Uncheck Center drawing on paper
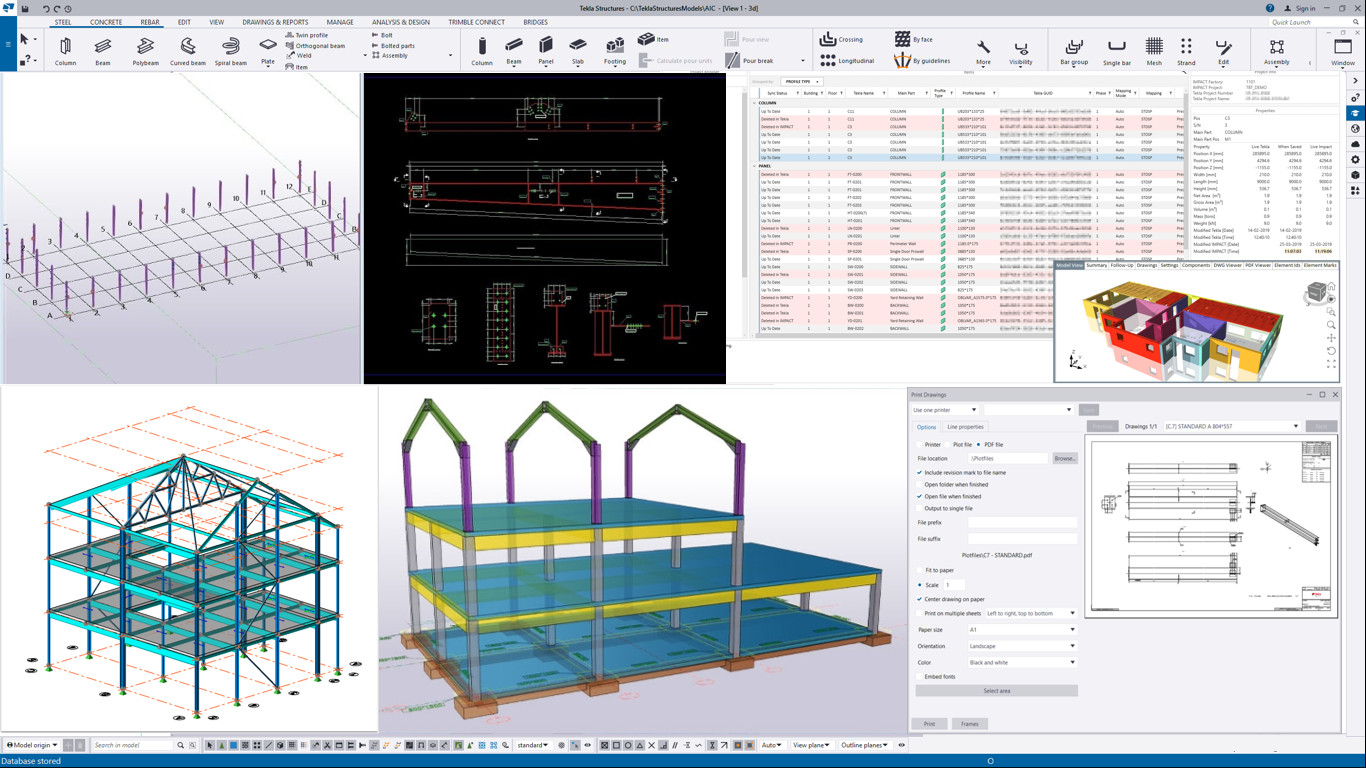The image size is (1366, 768). tap(920, 600)
